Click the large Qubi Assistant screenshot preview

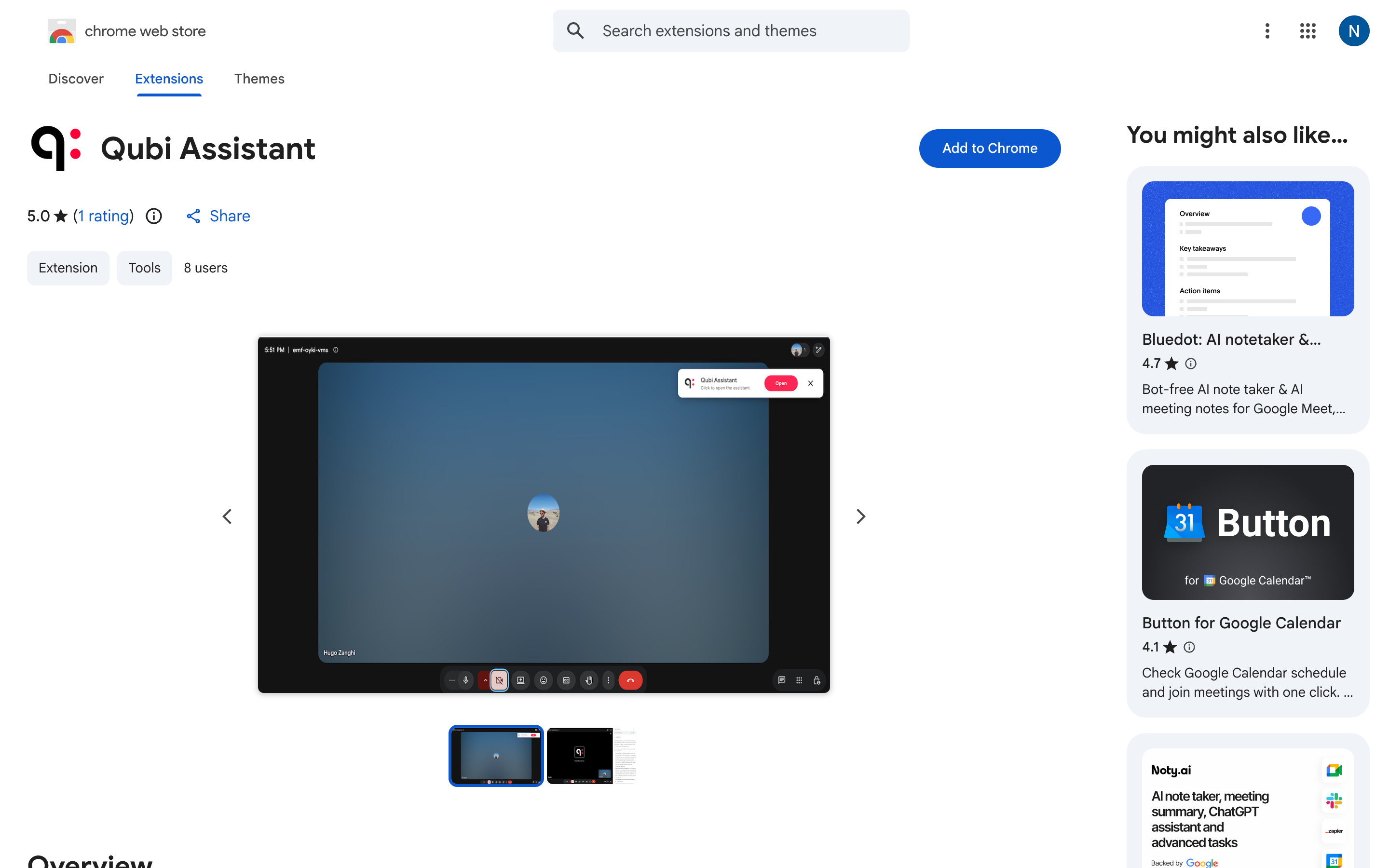click(544, 515)
